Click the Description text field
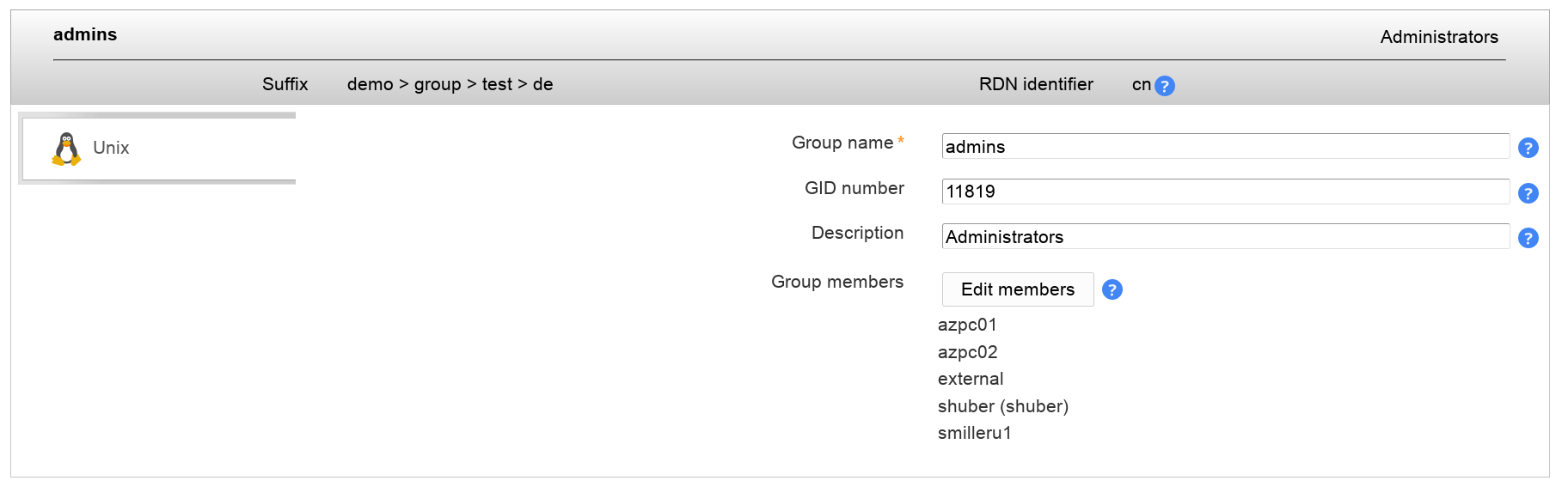The height and width of the screenshot is (499, 1568). pyautogui.click(x=1224, y=237)
